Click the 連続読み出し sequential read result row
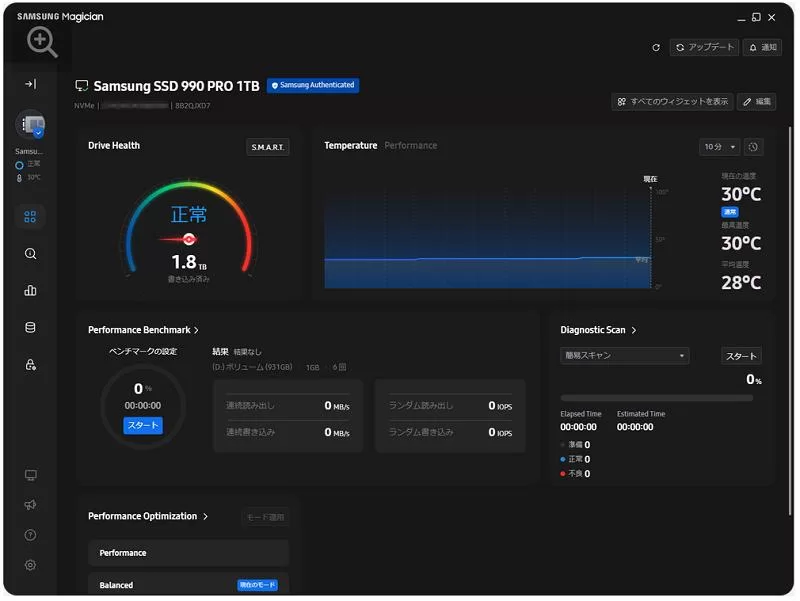Screen dimensions: 800x601 click(288, 406)
